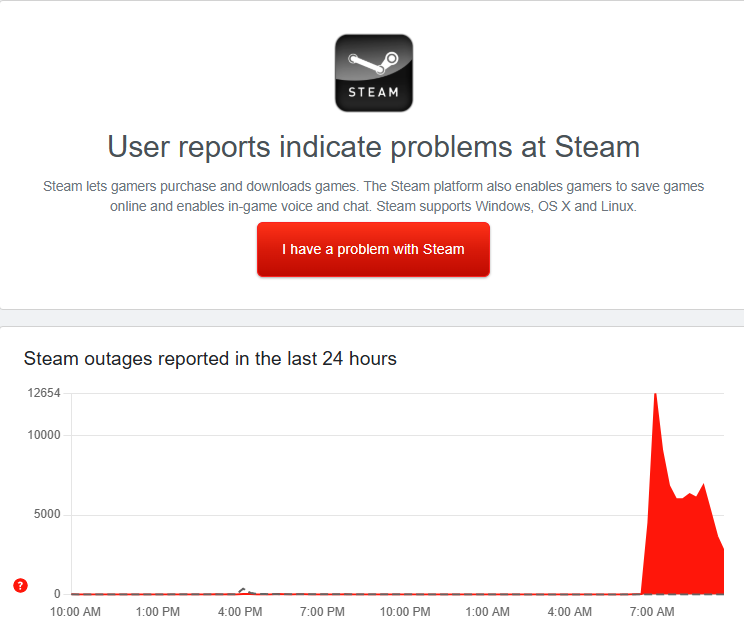Click the 10:00 AM time label

coord(75,612)
